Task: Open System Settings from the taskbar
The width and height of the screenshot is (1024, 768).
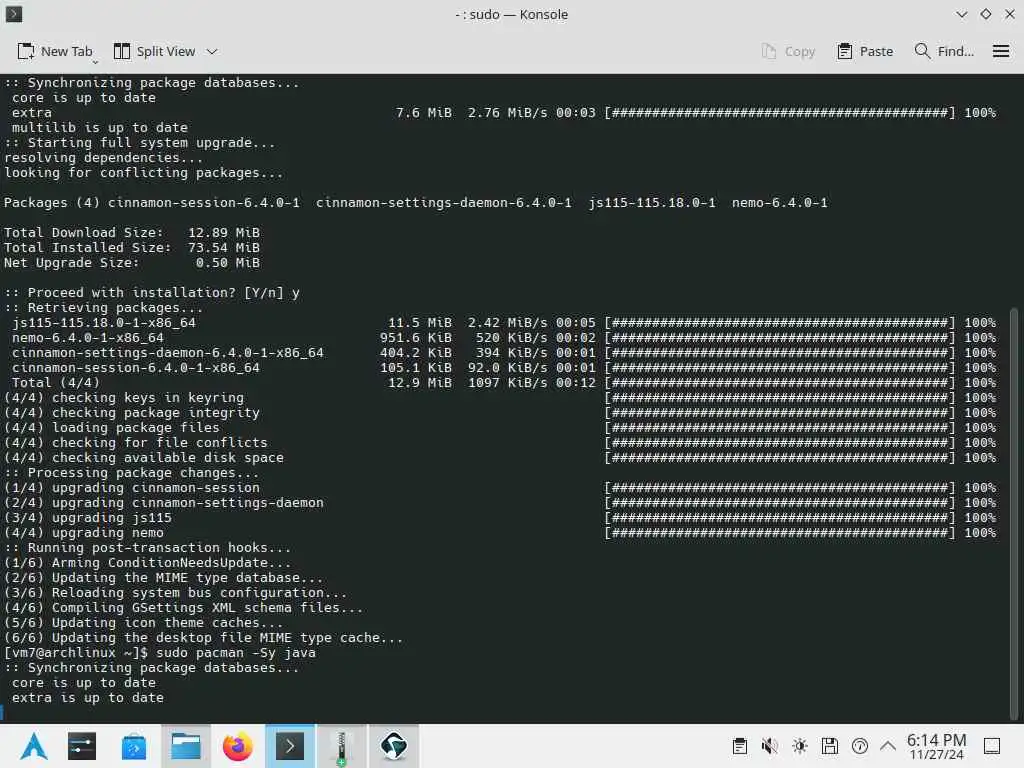Action: point(82,746)
